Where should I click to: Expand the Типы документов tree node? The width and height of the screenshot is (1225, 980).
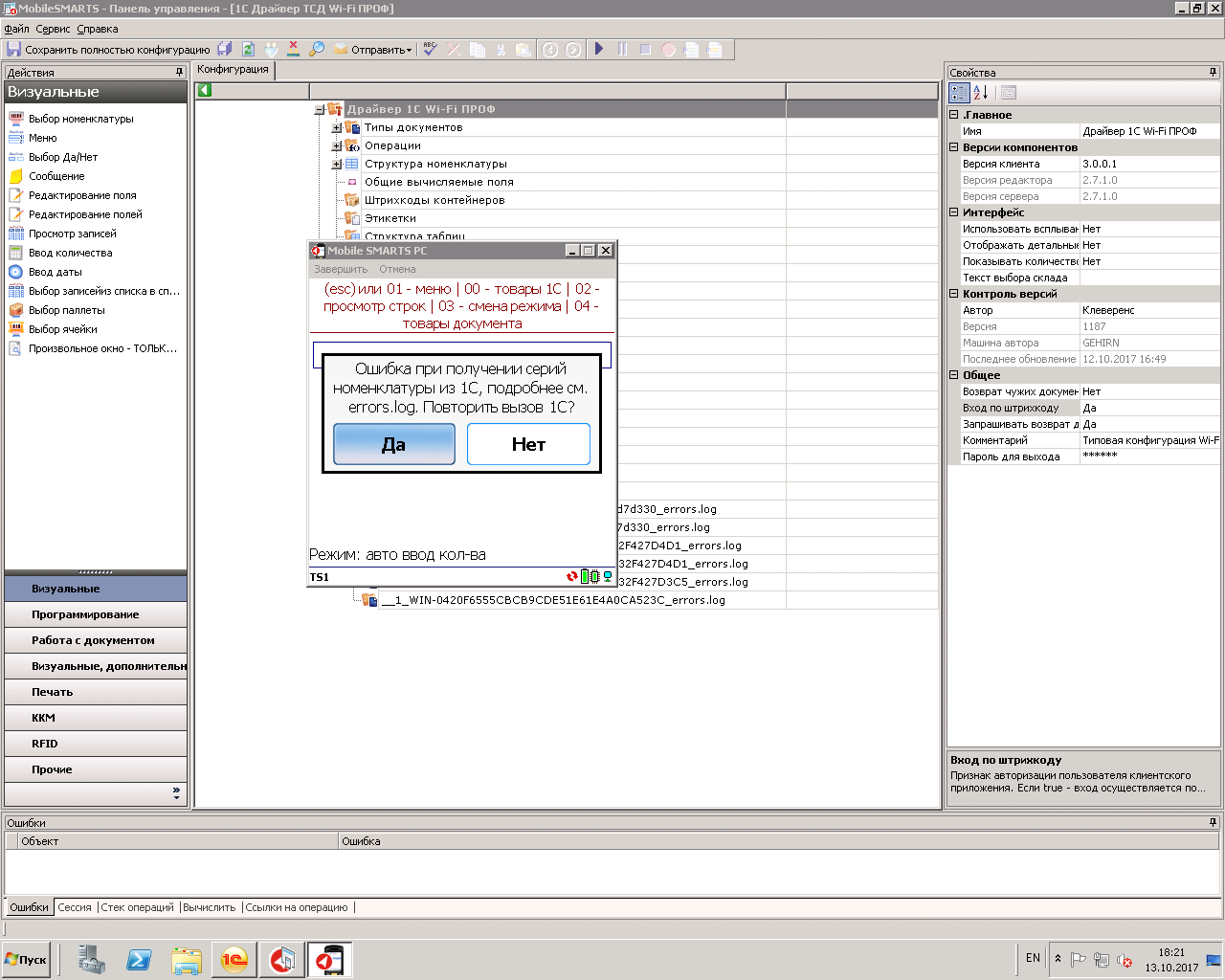(336, 127)
